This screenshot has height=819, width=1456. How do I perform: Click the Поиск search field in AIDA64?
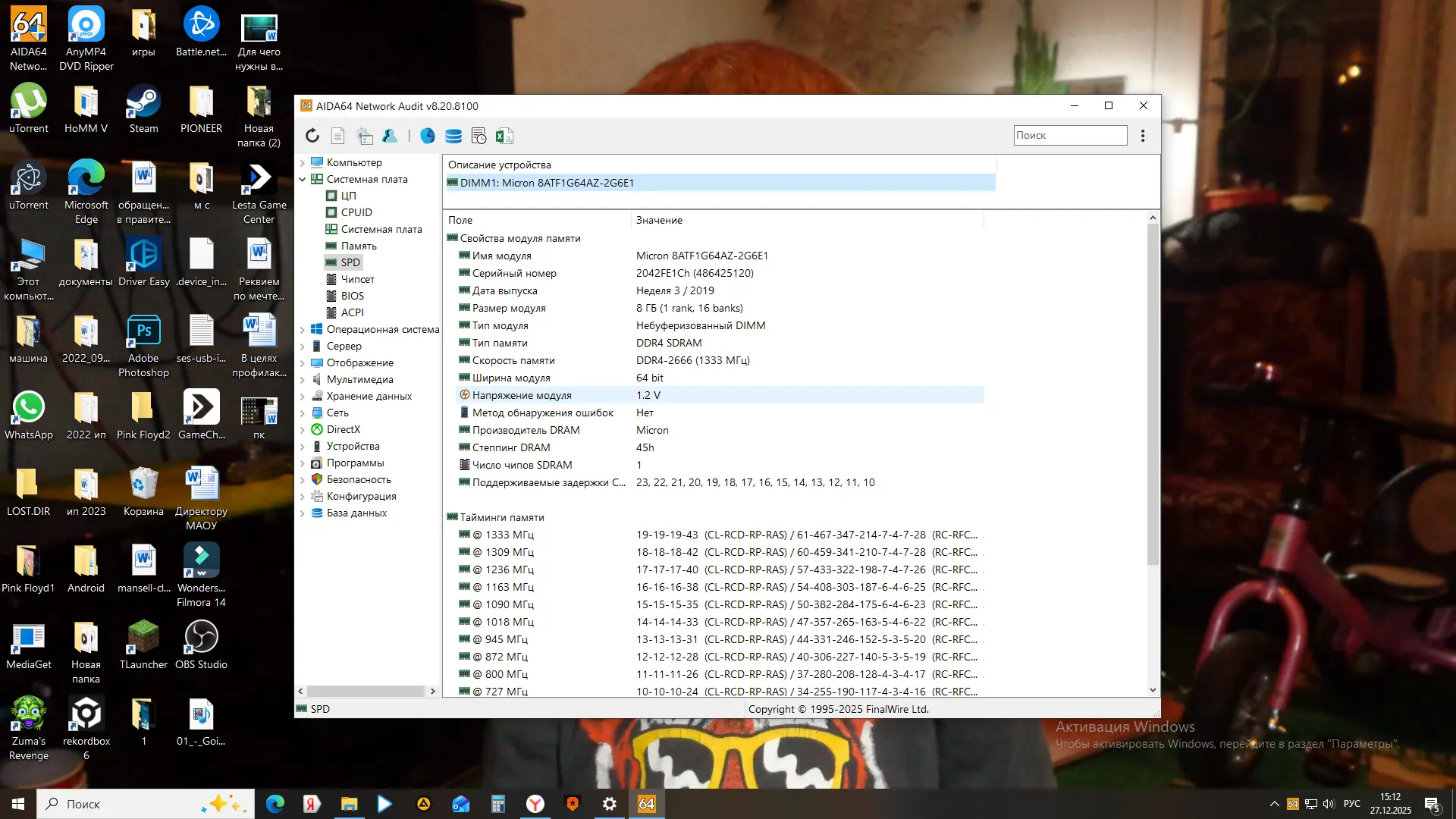[1069, 135]
